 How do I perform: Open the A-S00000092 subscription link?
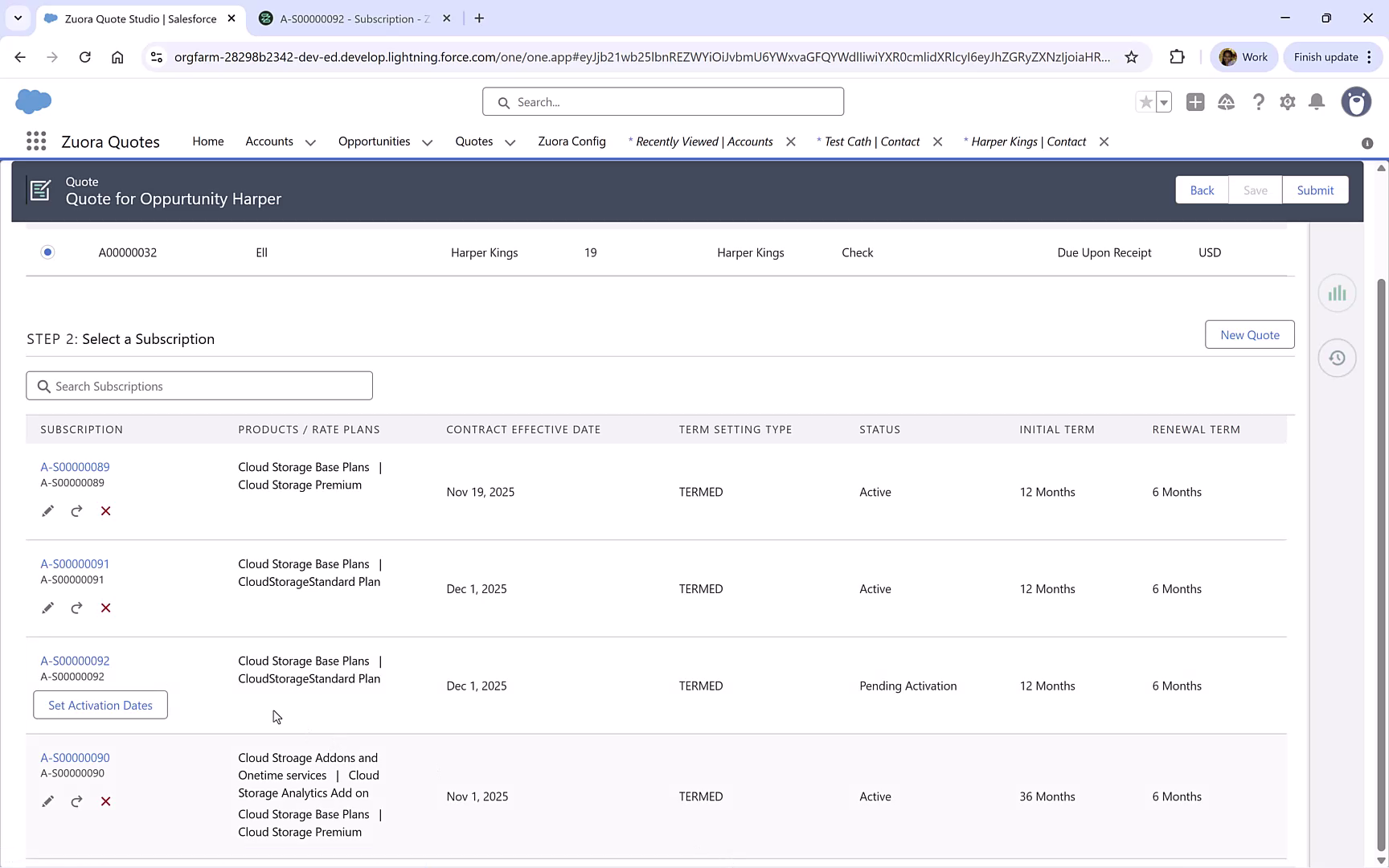75,661
